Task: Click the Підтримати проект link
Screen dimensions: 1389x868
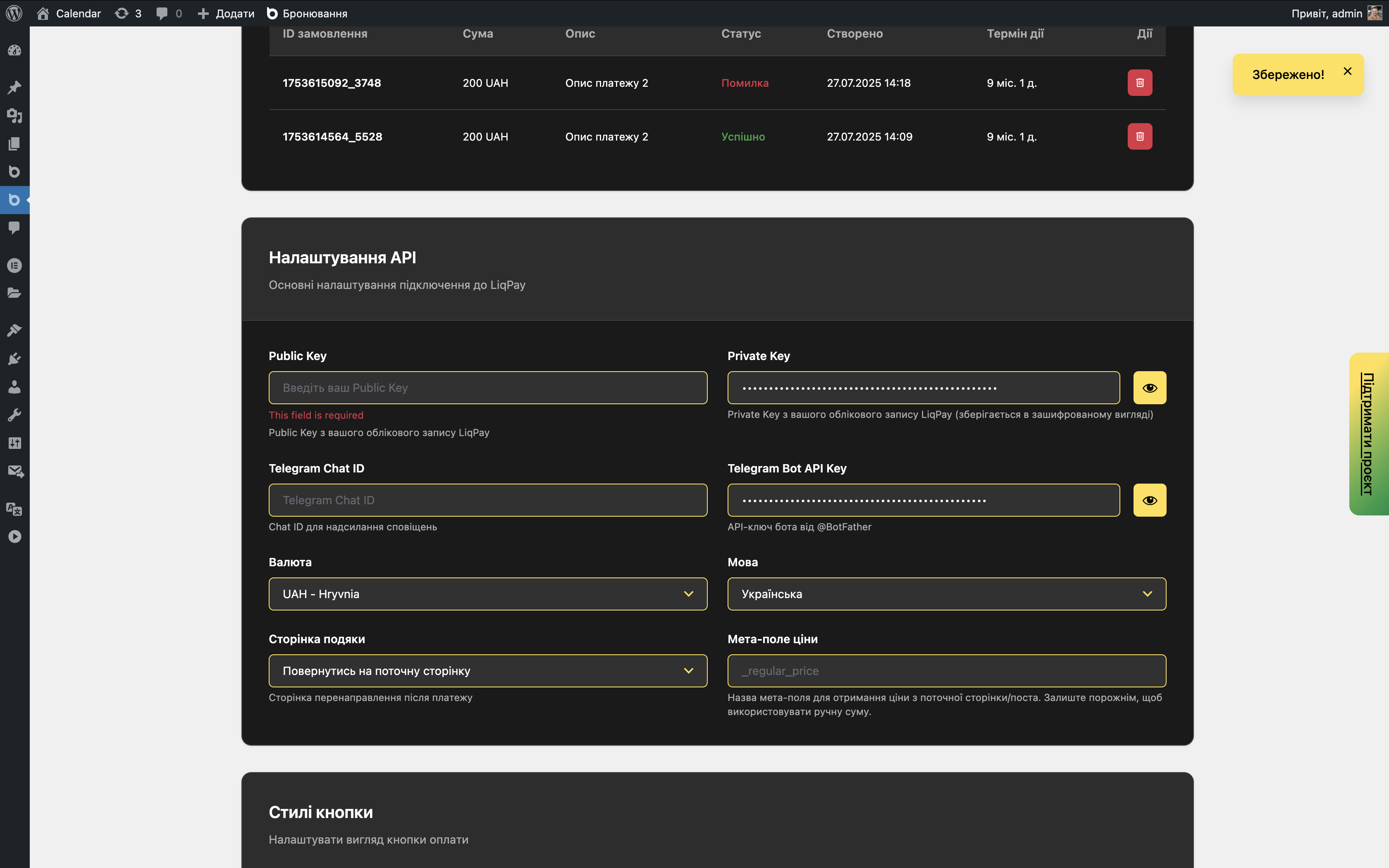Action: coord(1367,433)
